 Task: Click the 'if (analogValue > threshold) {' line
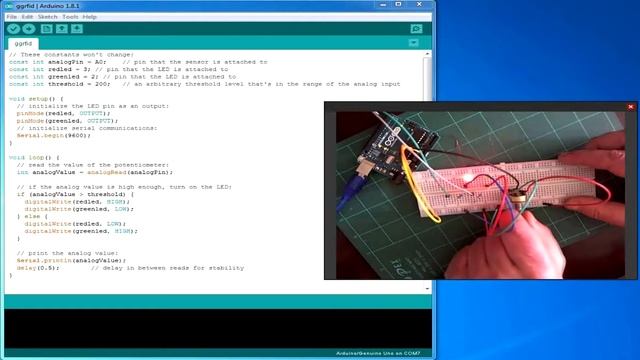[75, 194]
